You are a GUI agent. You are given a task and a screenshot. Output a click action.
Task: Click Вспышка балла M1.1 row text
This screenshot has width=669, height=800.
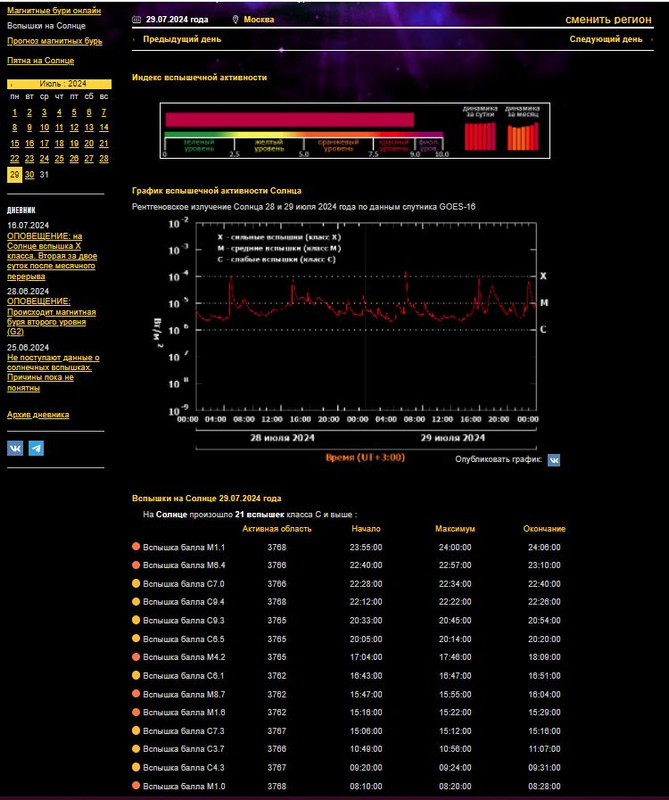184,547
